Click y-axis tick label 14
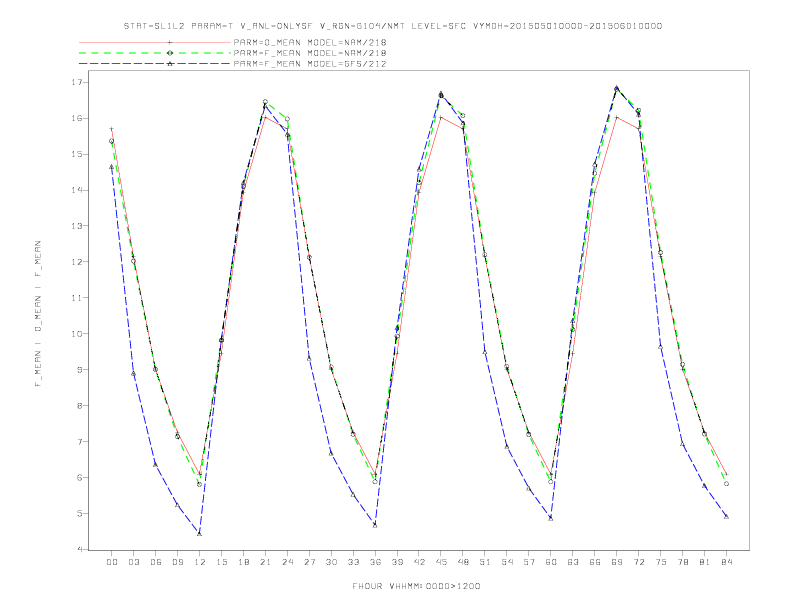 78,190
